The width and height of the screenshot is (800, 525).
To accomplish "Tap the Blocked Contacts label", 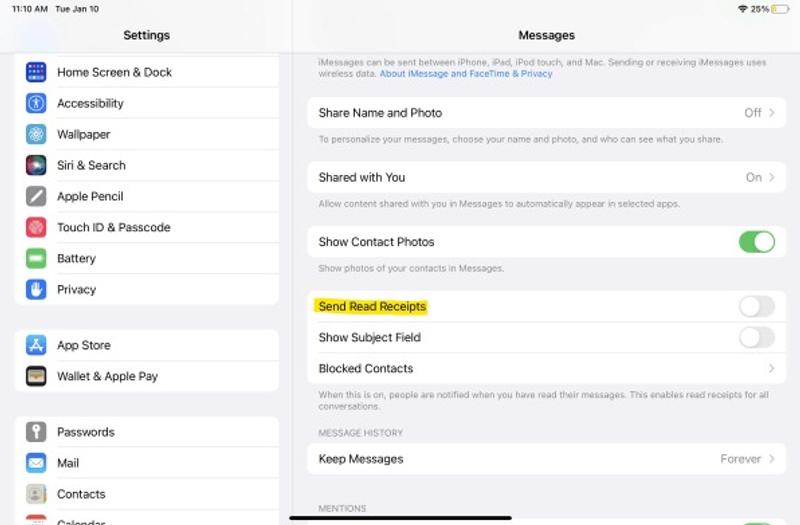I will click(x=366, y=368).
